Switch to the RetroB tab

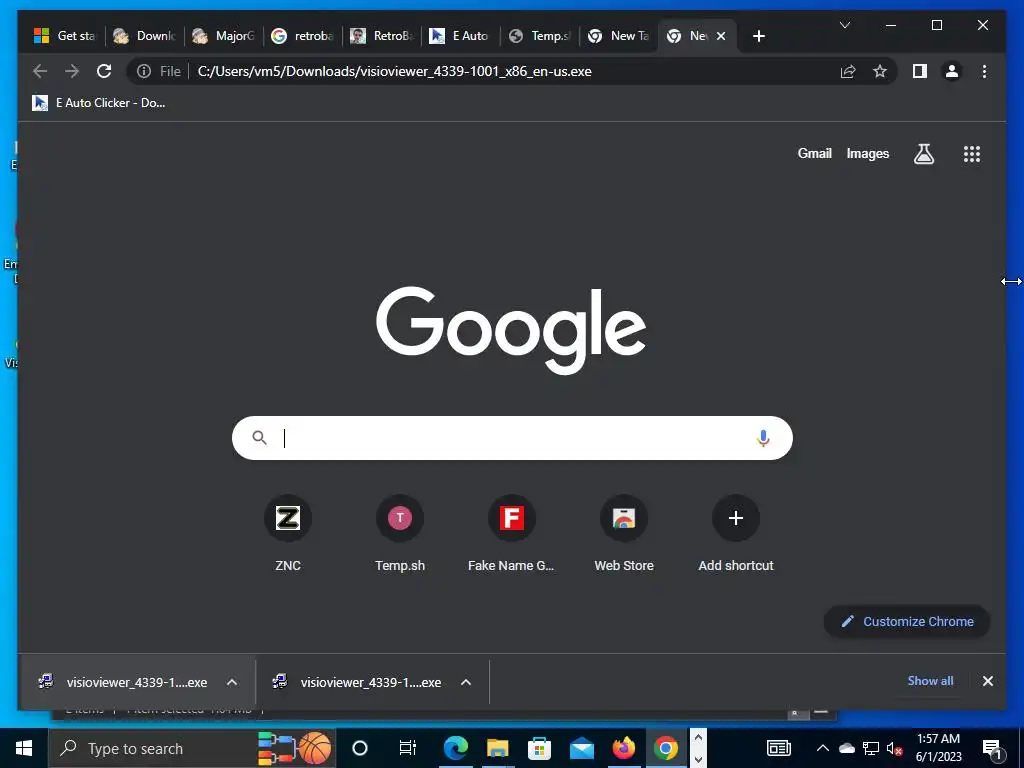tap(381, 36)
